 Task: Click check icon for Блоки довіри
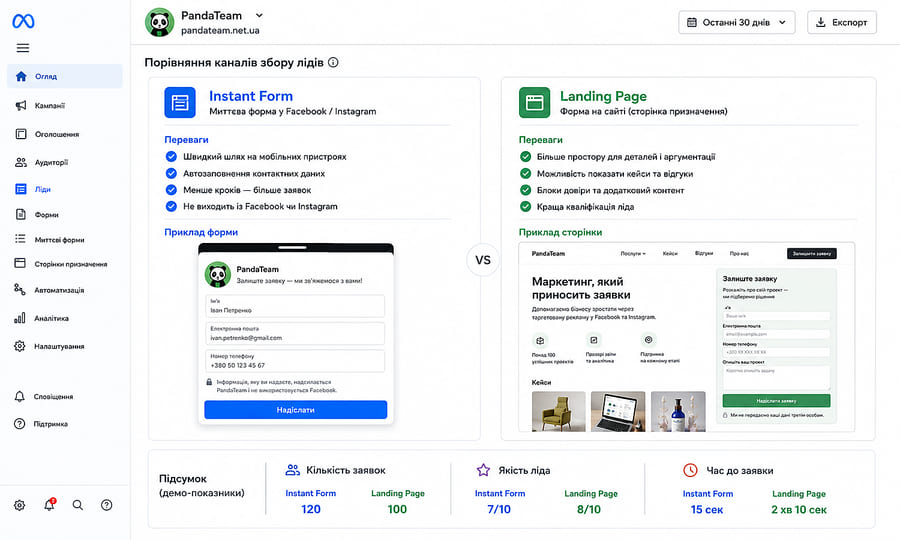pos(525,190)
